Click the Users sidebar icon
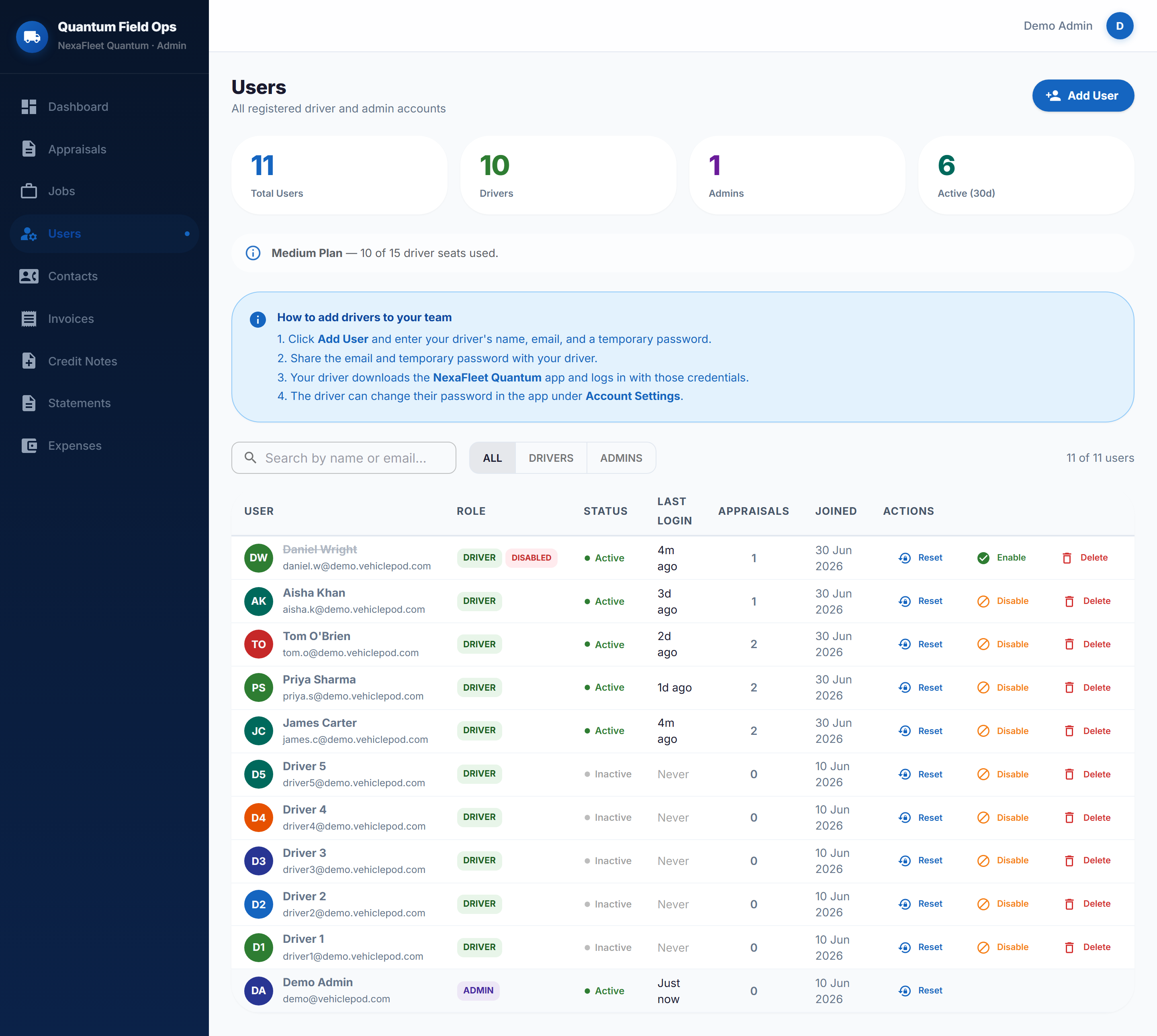This screenshot has height=1036, width=1157. pyautogui.click(x=29, y=234)
